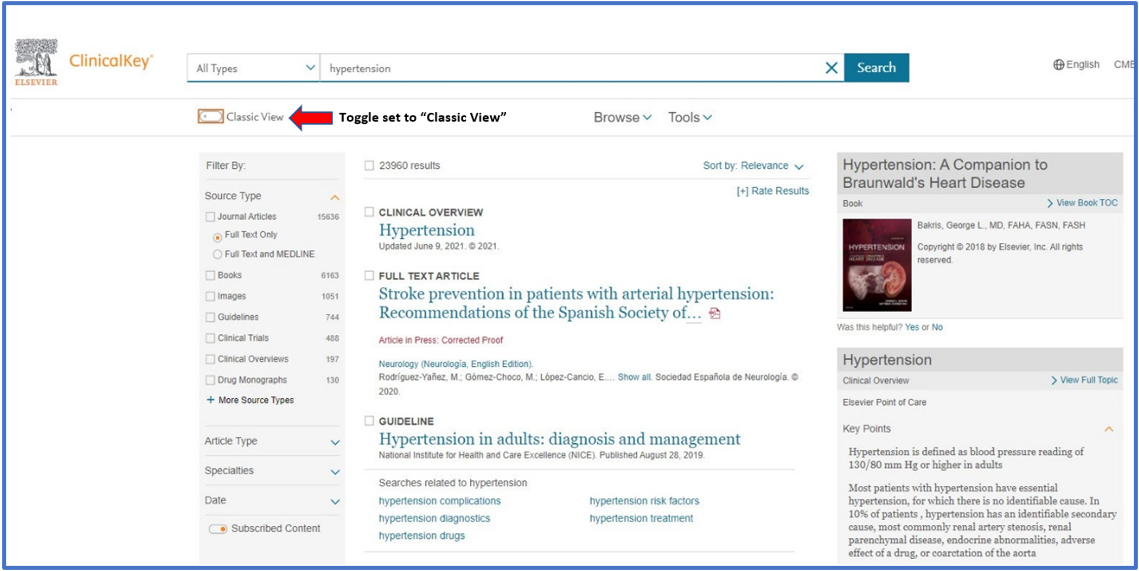
Task: Toggle the Subscribed Content switch
Action: [x=217, y=529]
